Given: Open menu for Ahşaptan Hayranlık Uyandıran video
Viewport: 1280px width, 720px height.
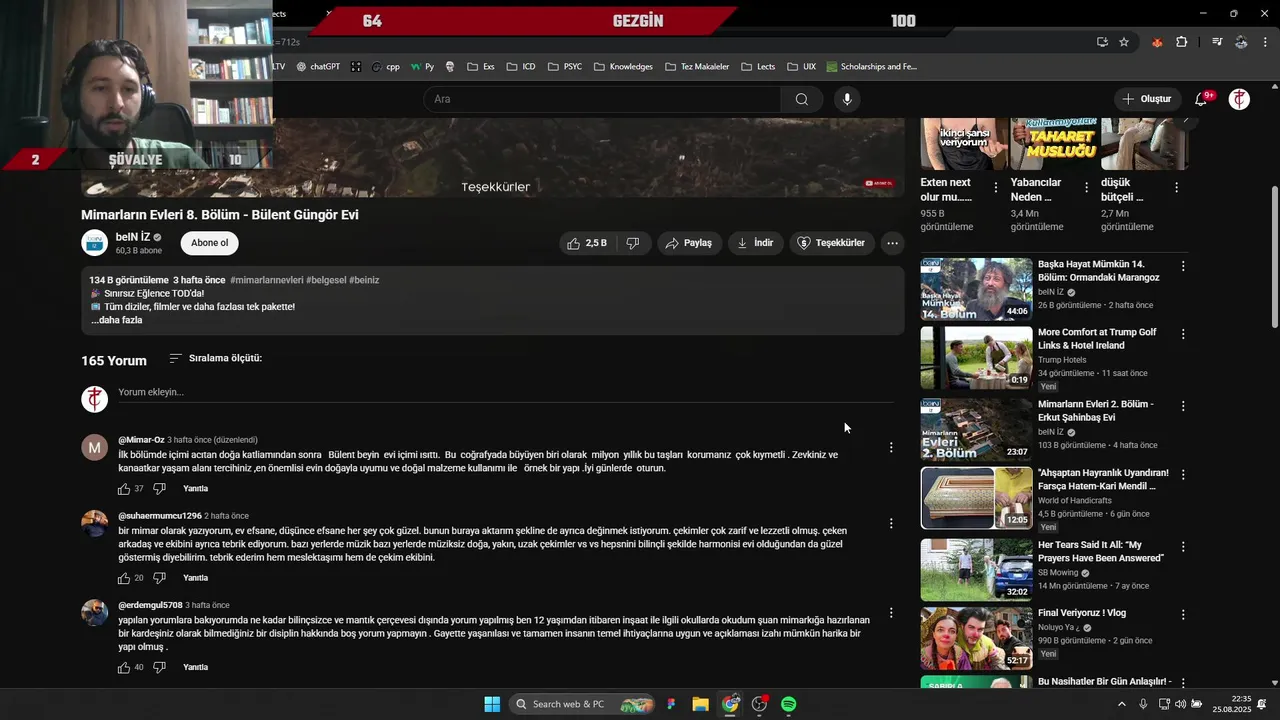Looking at the screenshot, I should pyautogui.click(x=1183, y=475).
